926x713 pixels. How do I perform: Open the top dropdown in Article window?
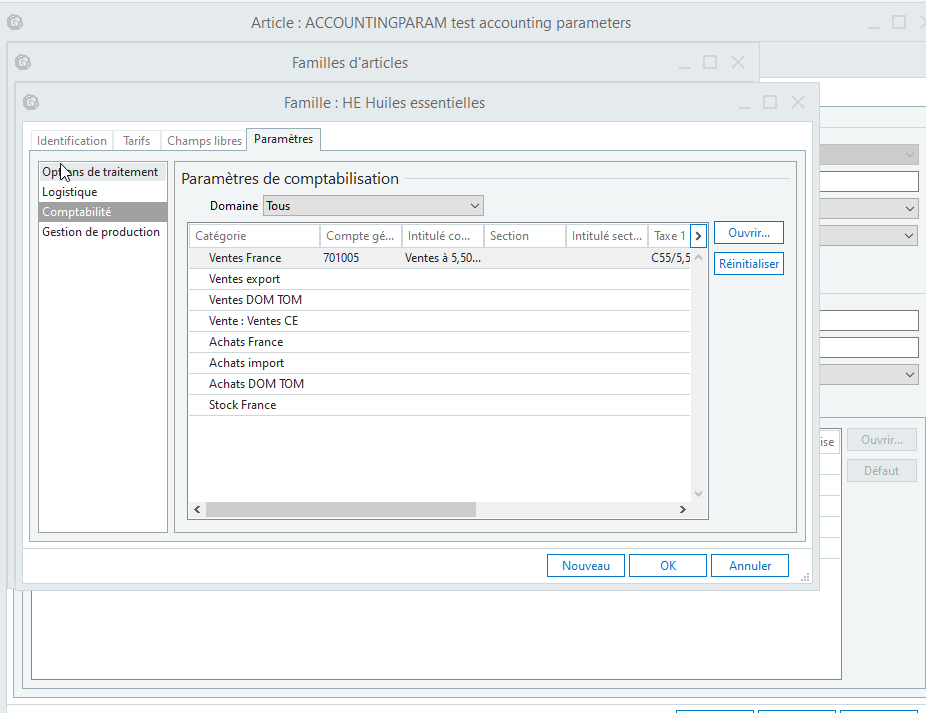pyautogui.click(x=909, y=155)
